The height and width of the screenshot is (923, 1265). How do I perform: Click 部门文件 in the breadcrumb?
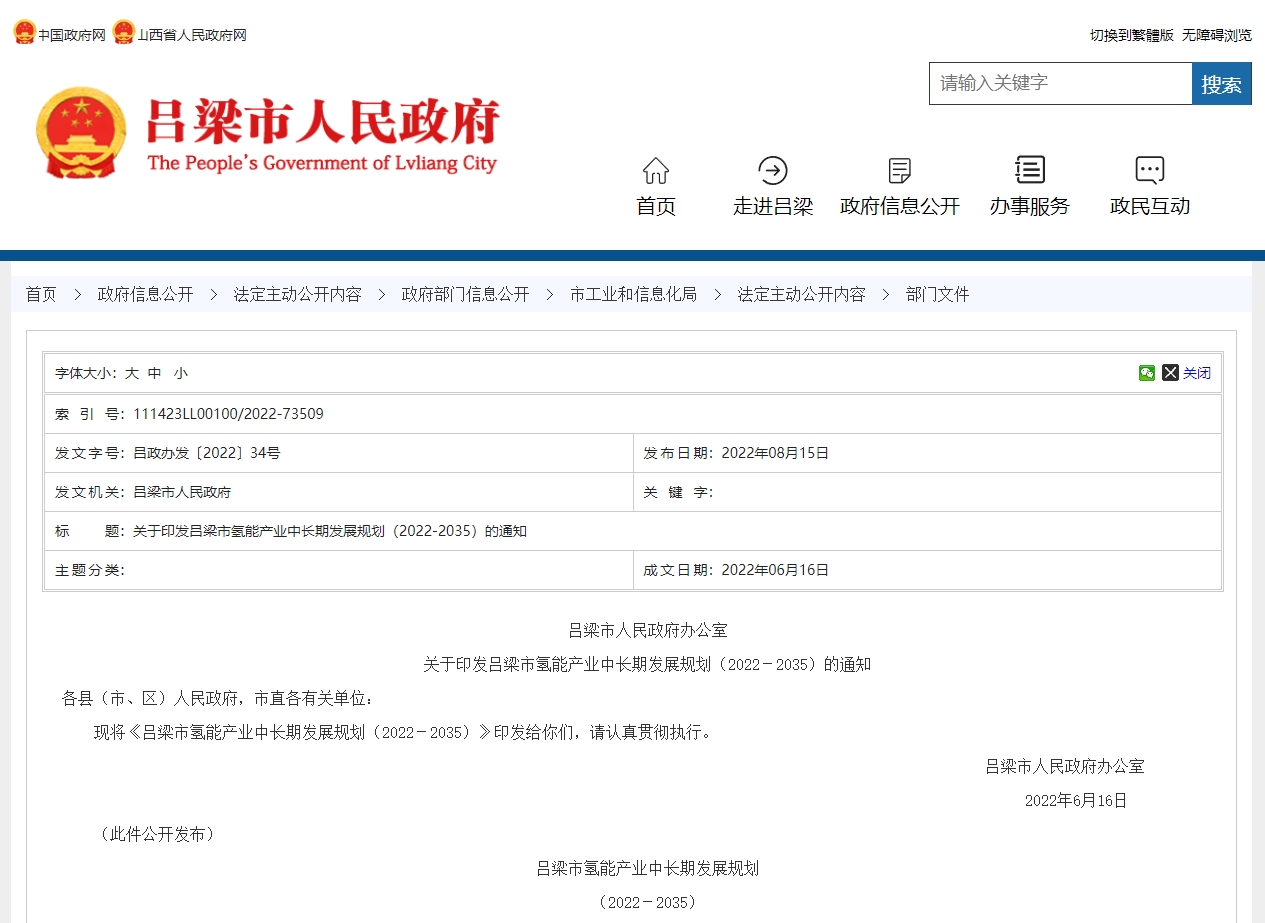[x=937, y=294]
